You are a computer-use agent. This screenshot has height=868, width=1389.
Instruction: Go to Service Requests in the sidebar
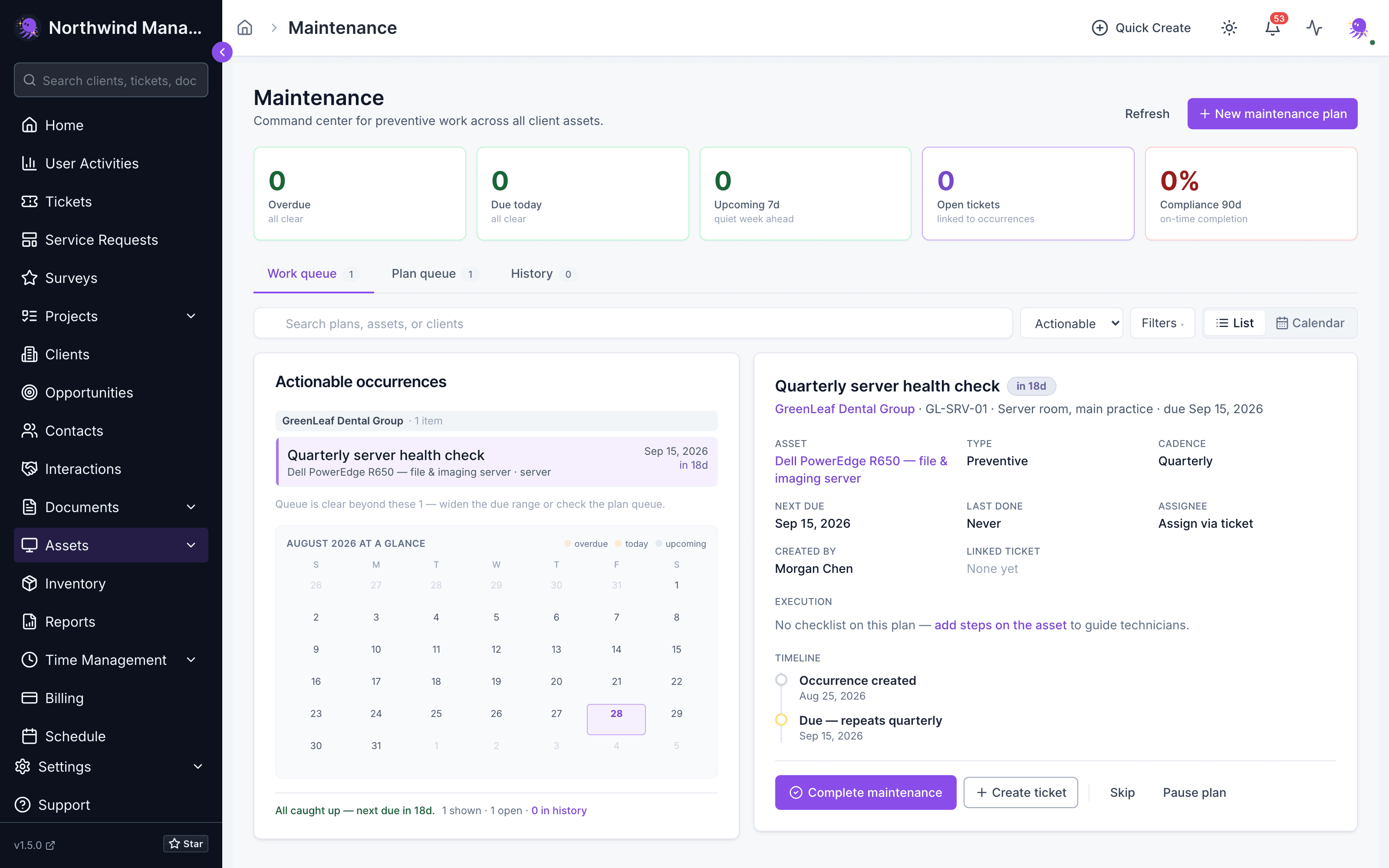(x=111, y=240)
